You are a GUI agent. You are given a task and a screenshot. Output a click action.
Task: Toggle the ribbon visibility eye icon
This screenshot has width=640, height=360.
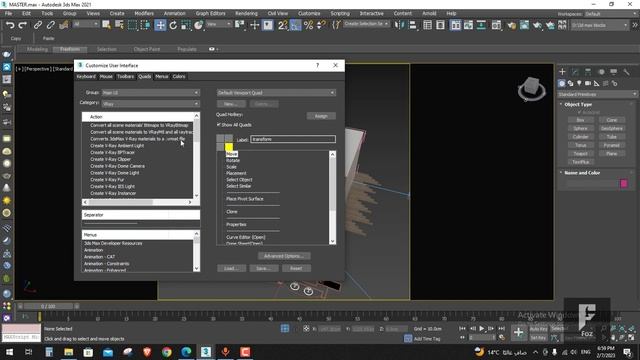[211, 49]
